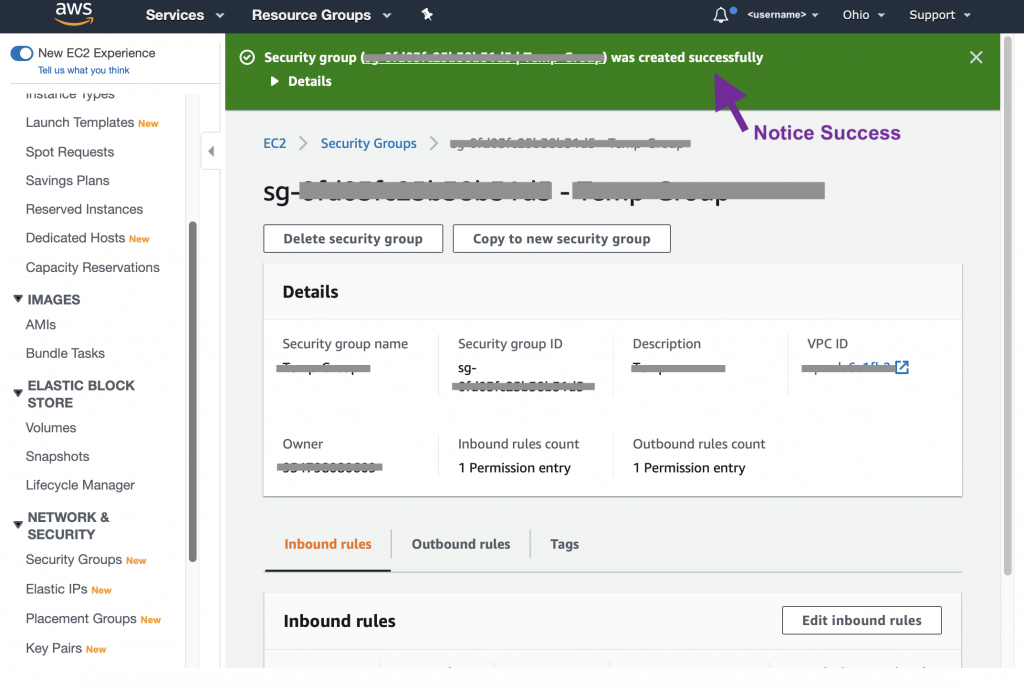Image resolution: width=1024 pixels, height=689 pixels.
Task: Open Key Pairs in the sidebar
Action: [x=54, y=648]
